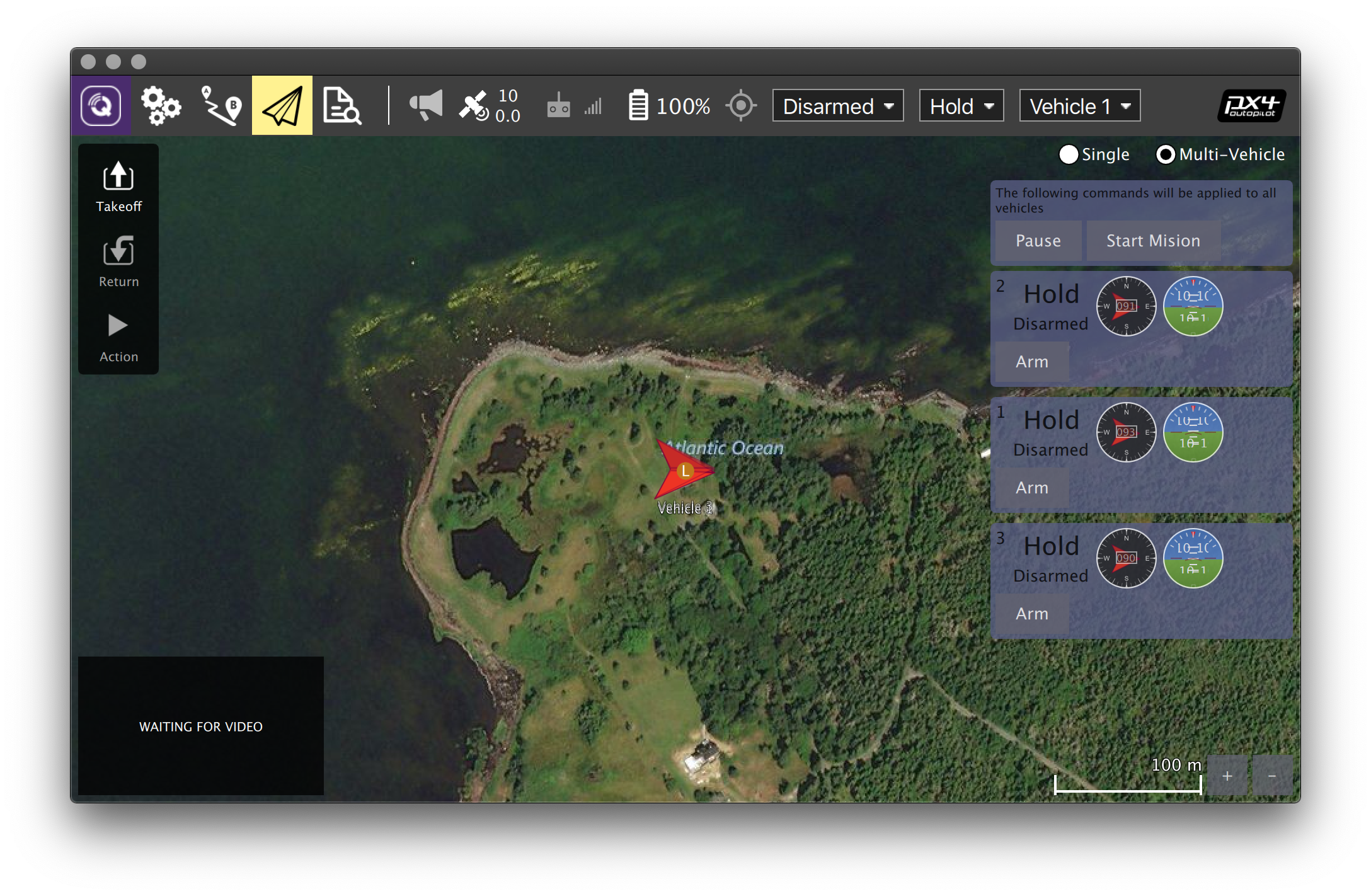
Task: Start Mission for all vehicles
Action: click(1153, 240)
